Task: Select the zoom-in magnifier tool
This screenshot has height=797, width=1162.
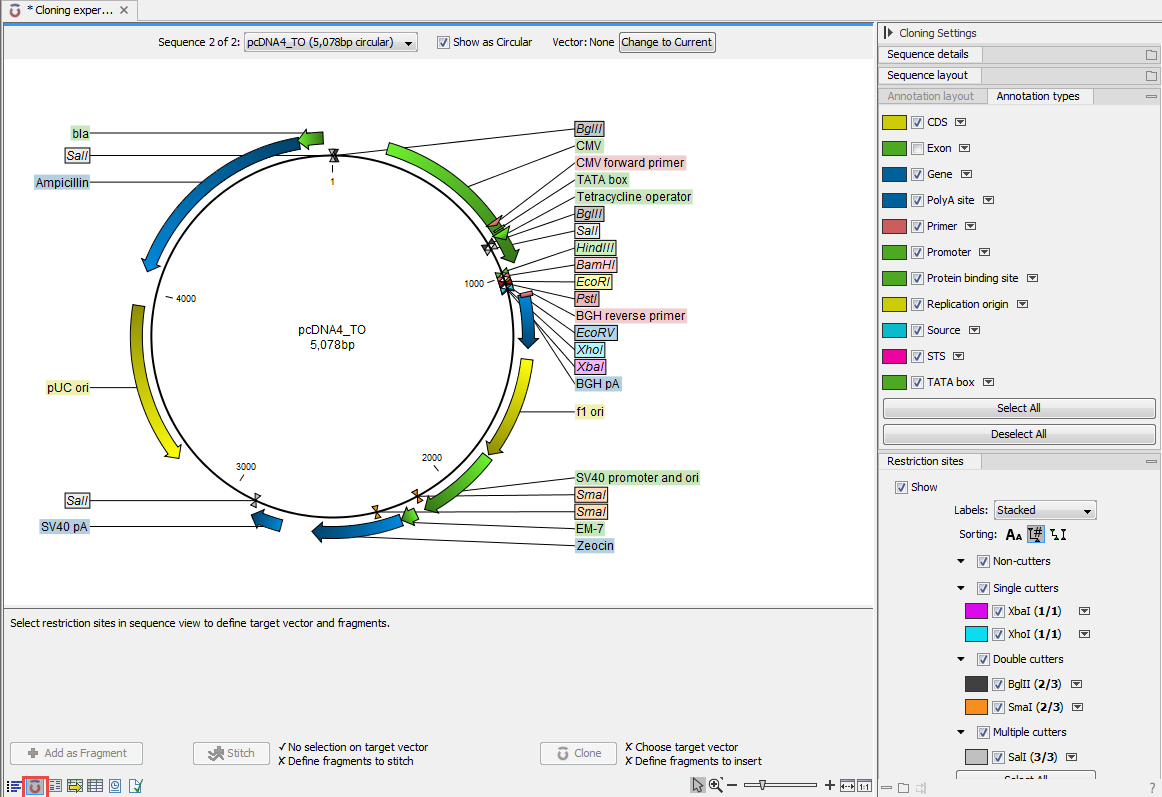Action: pyautogui.click(x=715, y=786)
